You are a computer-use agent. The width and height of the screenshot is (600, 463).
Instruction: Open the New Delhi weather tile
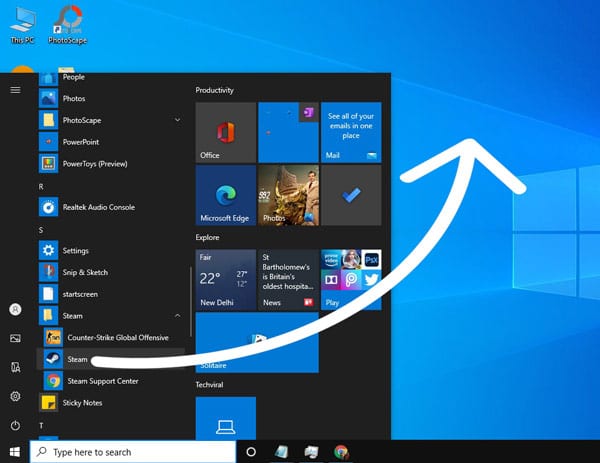pos(226,280)
